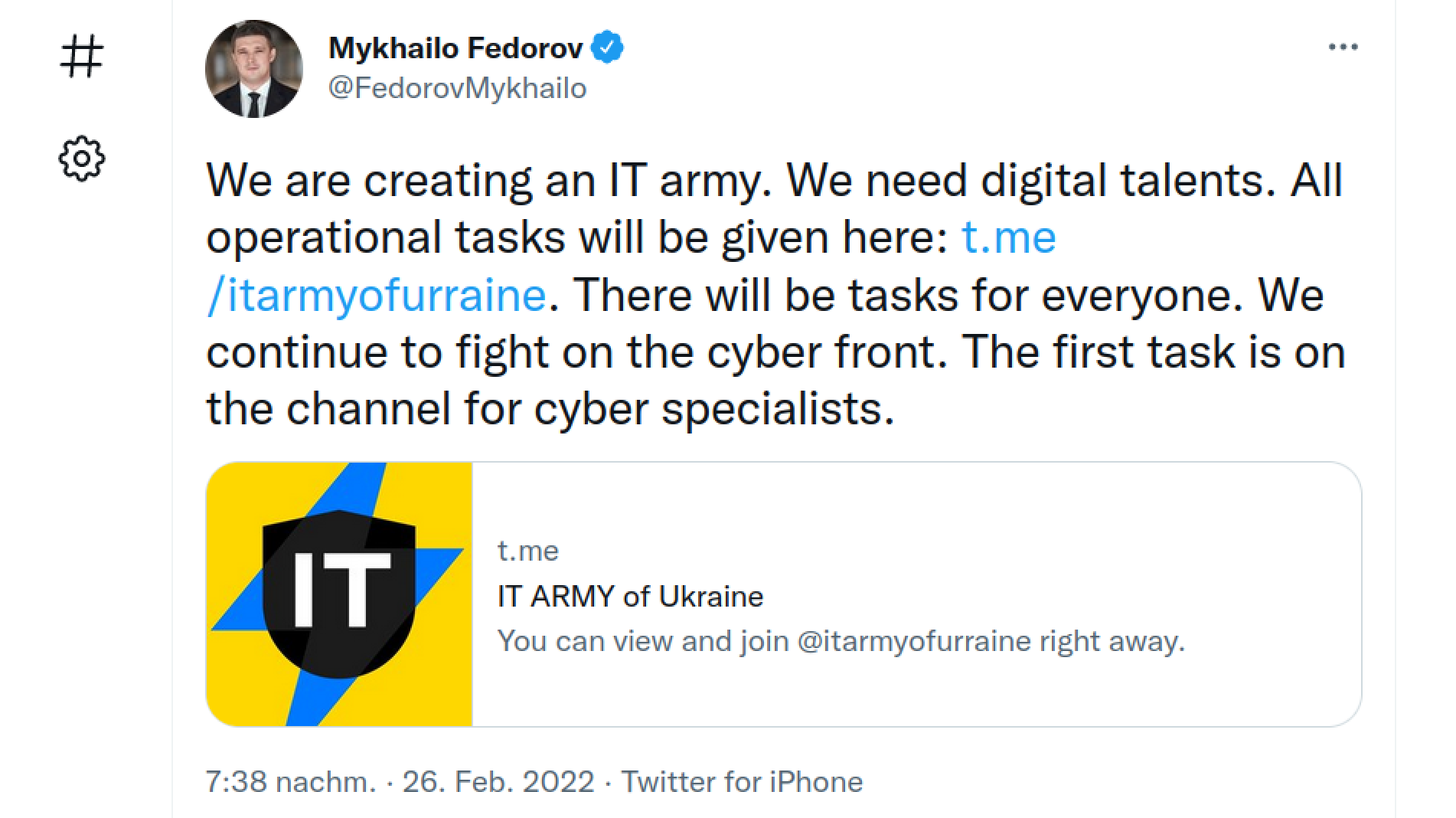Open Settings with the gear icon
Screen dimensions: 1456x818
pyautogui.click(x=81, y=159)
